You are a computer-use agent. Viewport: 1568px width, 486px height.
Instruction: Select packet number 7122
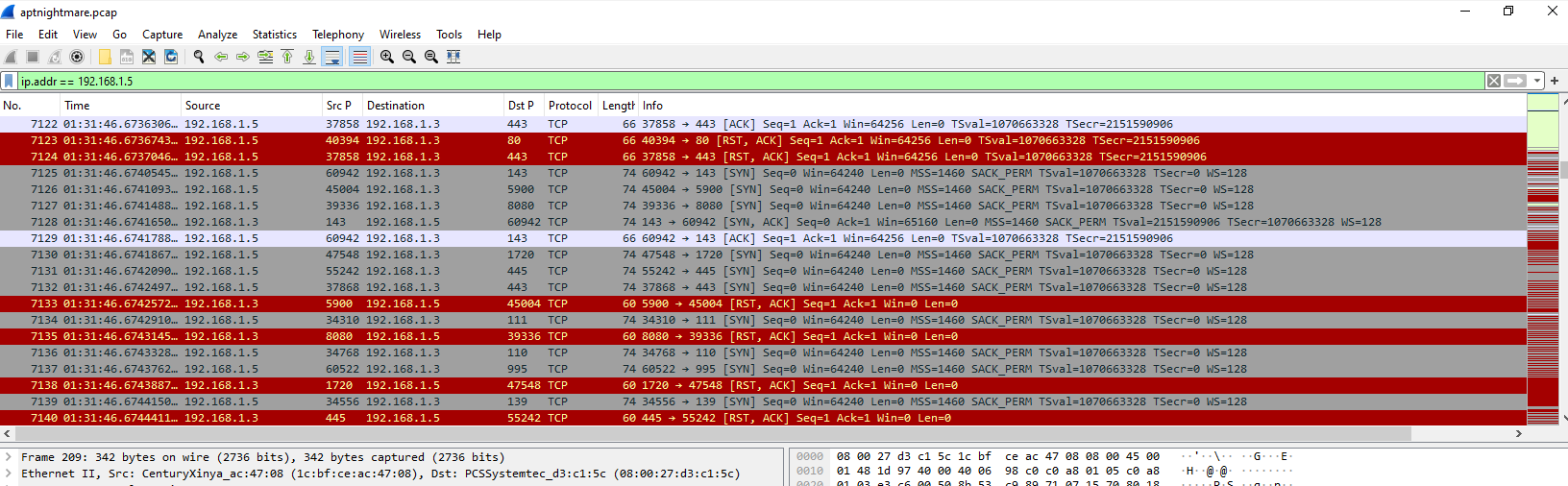763,124
